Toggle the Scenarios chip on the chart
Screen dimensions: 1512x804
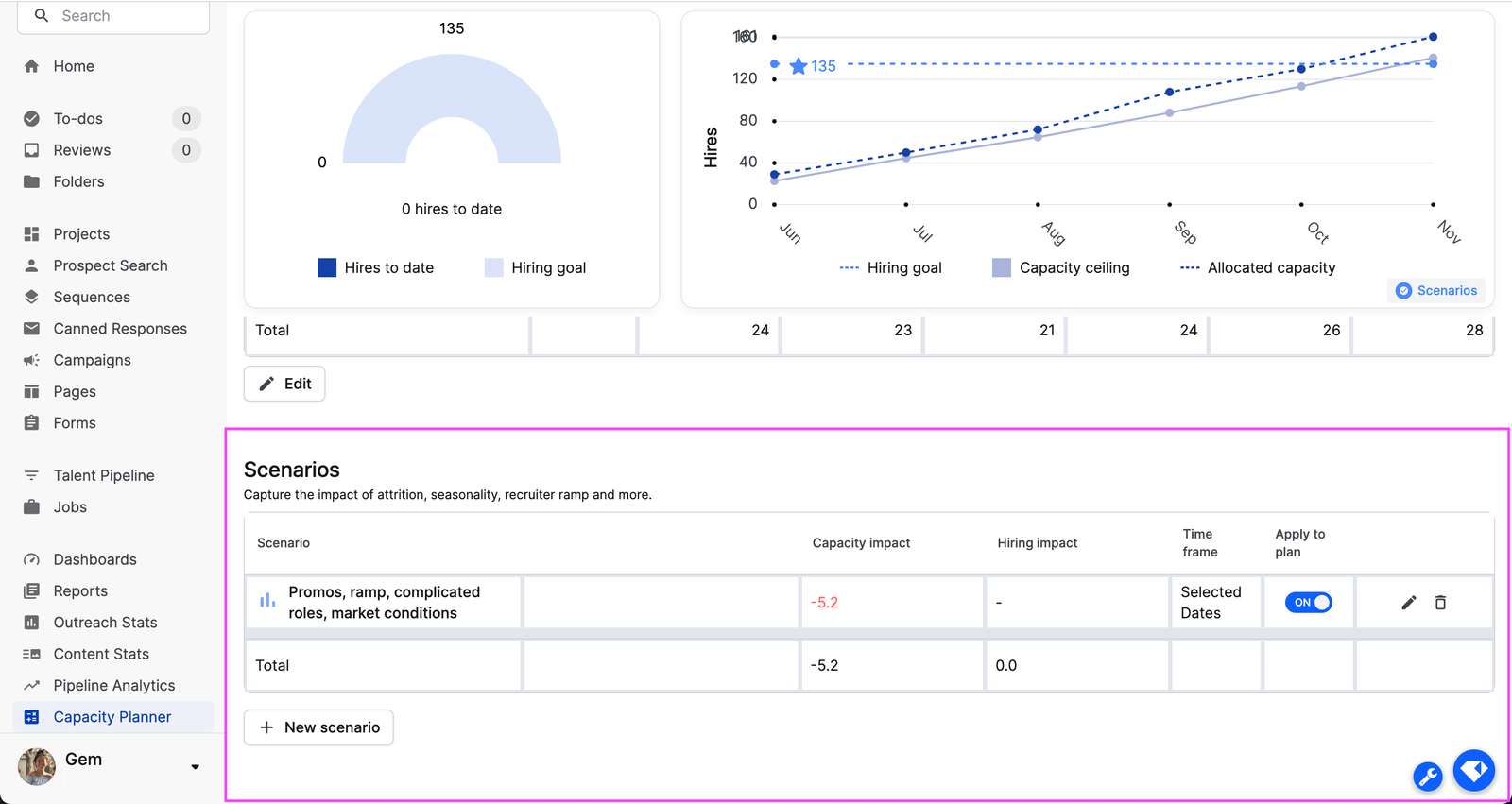[1436, 291]
